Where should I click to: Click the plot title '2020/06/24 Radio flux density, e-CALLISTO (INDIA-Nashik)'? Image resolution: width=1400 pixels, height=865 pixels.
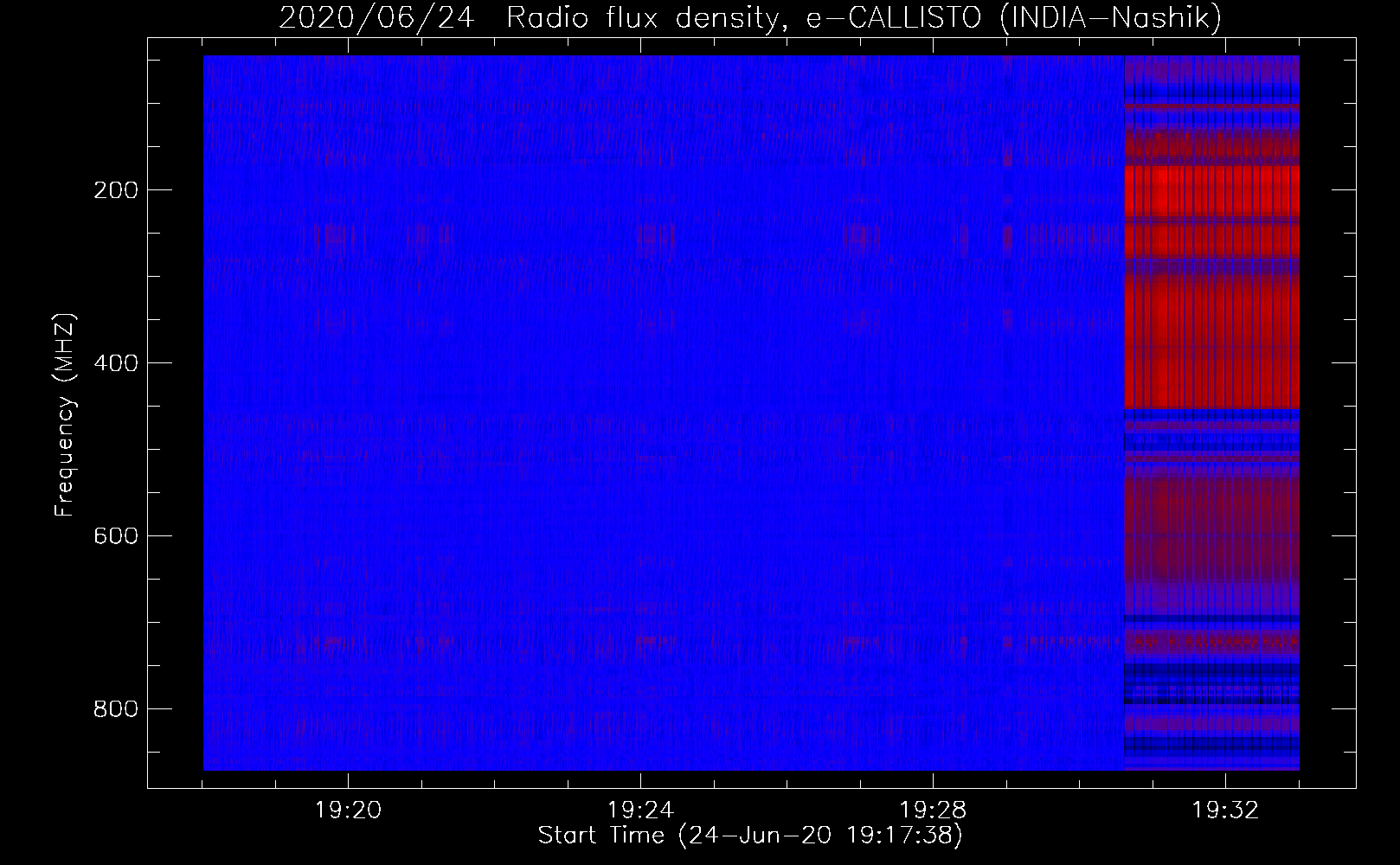pos(749,18)
